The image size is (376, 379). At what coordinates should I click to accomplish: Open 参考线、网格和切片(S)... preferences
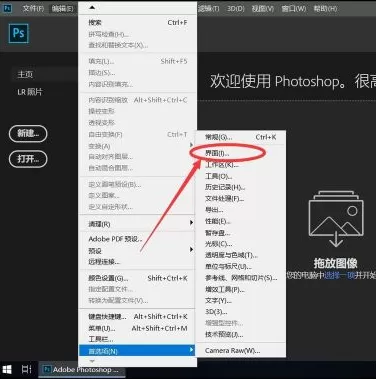241,278
